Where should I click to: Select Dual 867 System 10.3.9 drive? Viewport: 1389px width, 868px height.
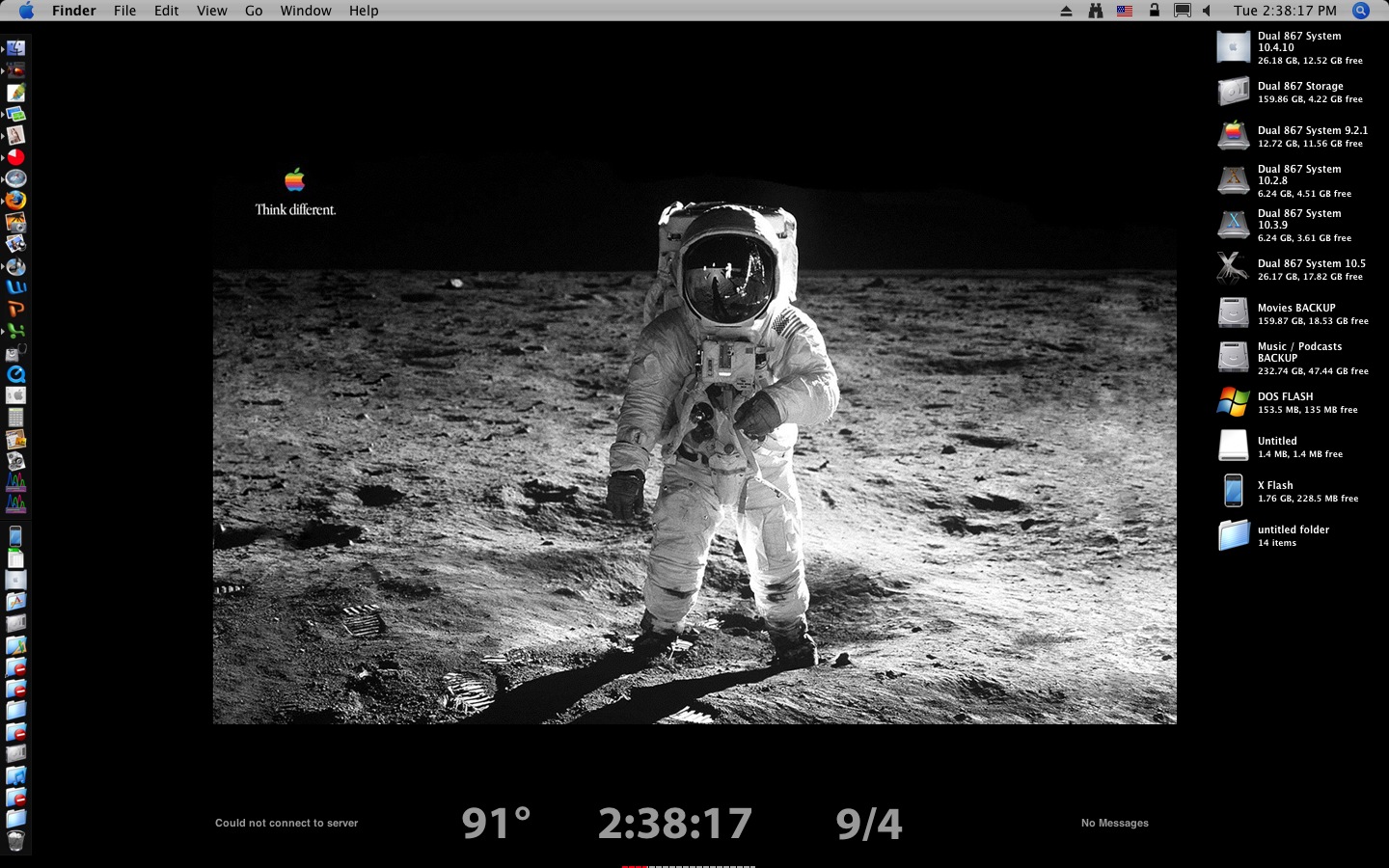pyautogui.click(x=1233, y=225)
